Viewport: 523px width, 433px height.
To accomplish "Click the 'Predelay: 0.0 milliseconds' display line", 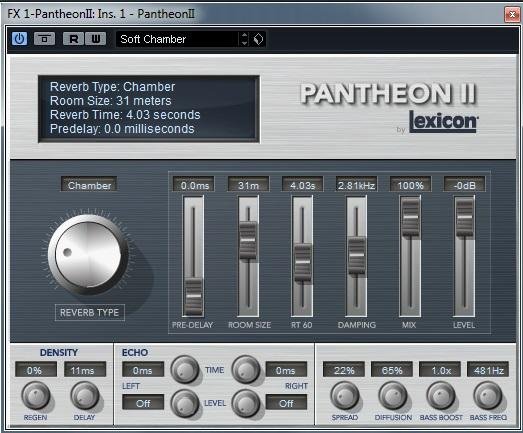I will 122,129.
